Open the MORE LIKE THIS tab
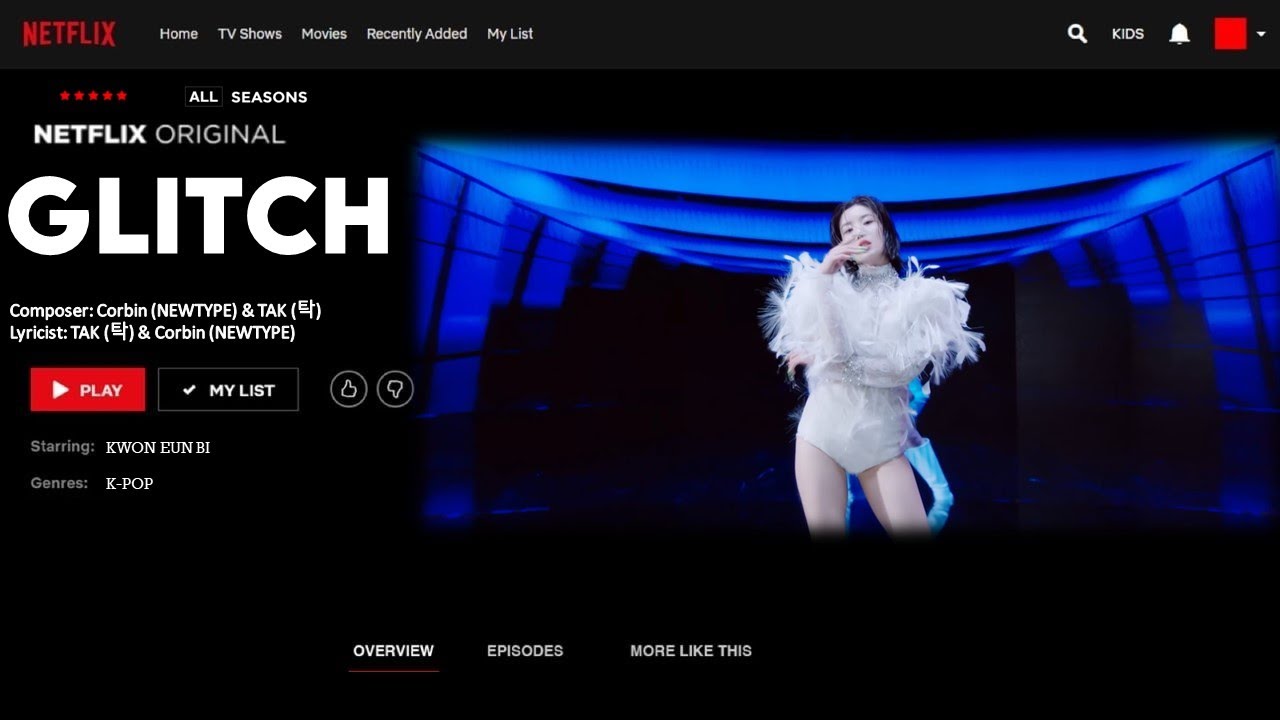Image resolution: width=1280 pixels, height=720 pixels. pyautogui.click(x=691, y=651)
